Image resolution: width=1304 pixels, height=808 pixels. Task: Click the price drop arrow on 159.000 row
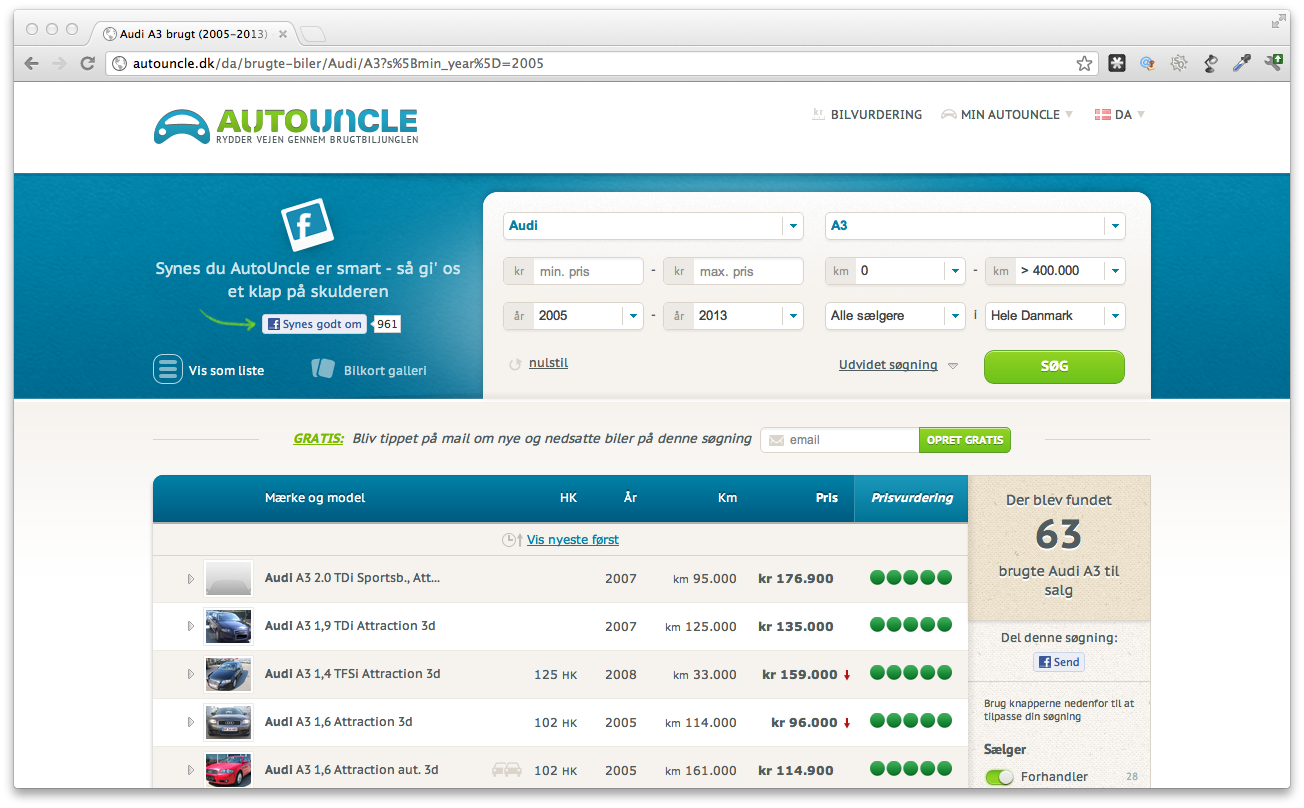pyautogui.click(x=847, y=675)
